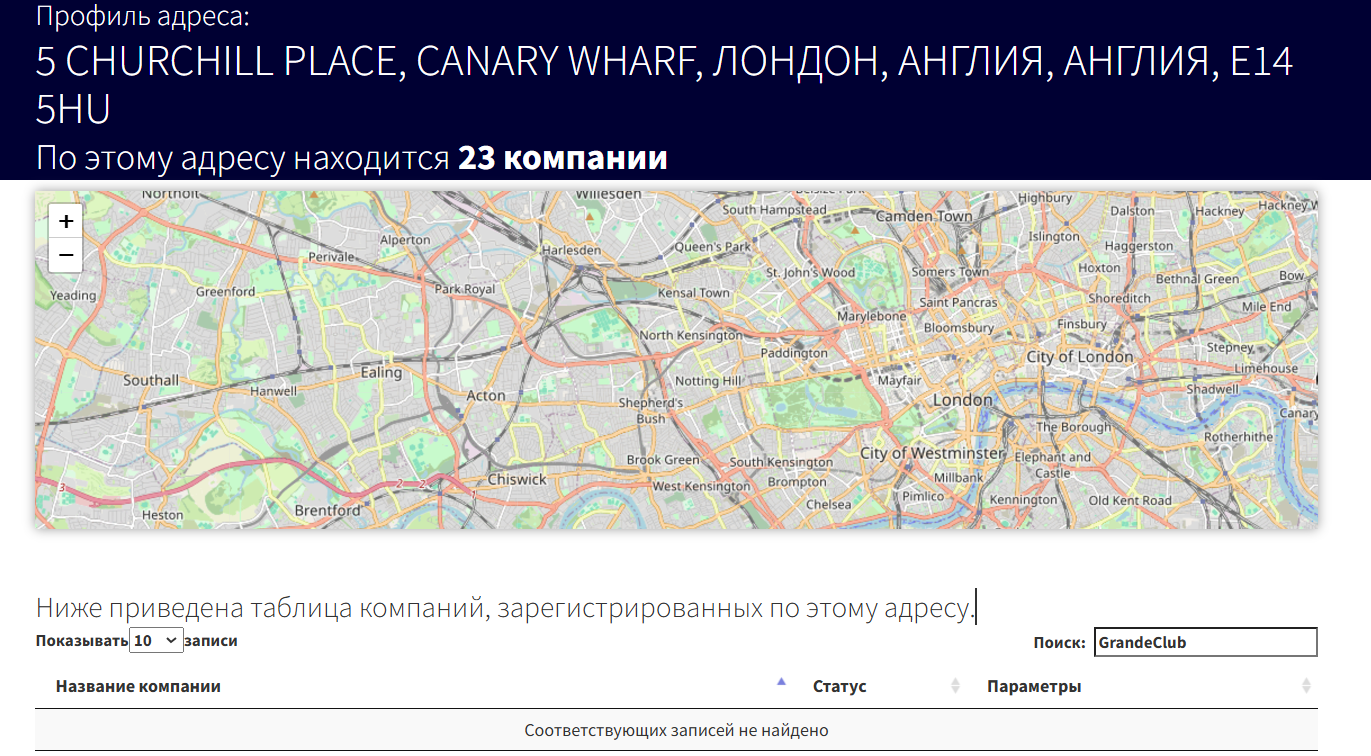Image resolution: width=1371 pixels, height=756 pixels.
Task: Click 'Соответствующих записей не найдено' table row
Action: (676, 730)
